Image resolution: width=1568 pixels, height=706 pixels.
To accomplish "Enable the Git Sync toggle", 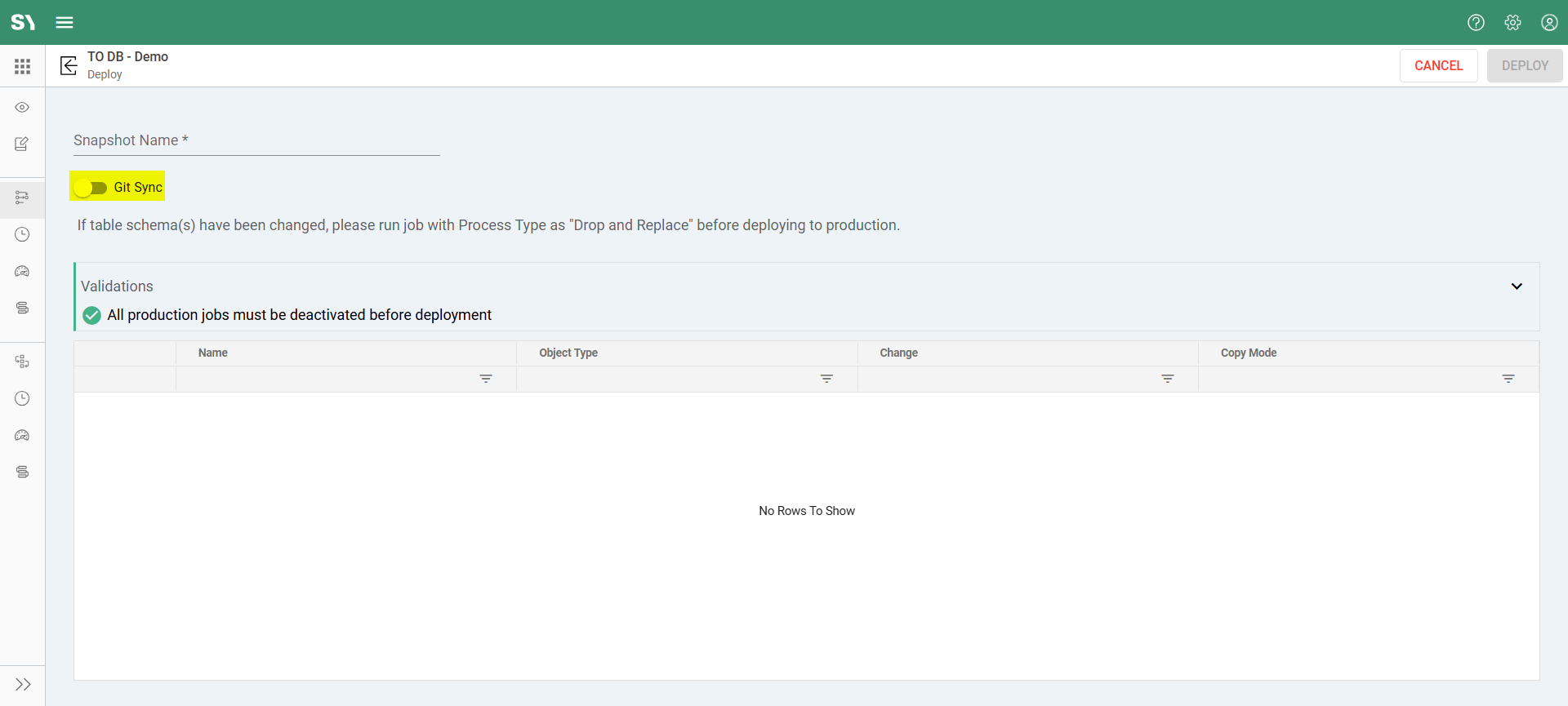I will pyautogui.click(x=91, y=188).
